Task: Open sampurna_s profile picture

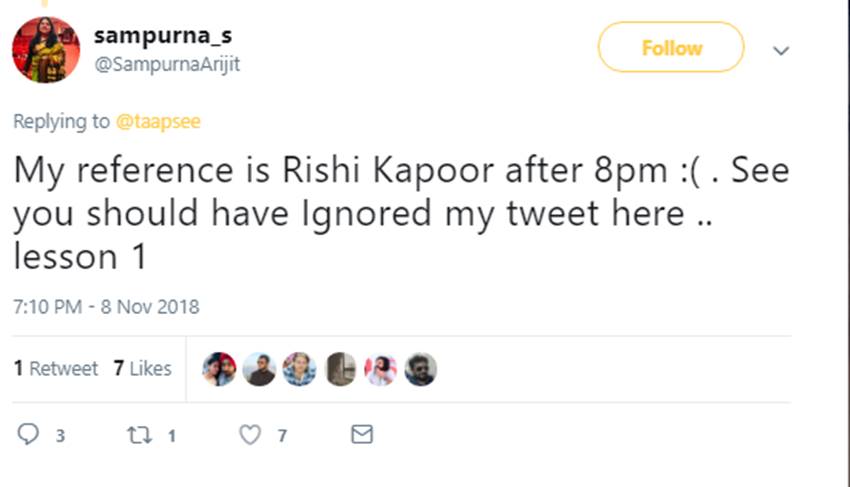Action: pos(45,49)
